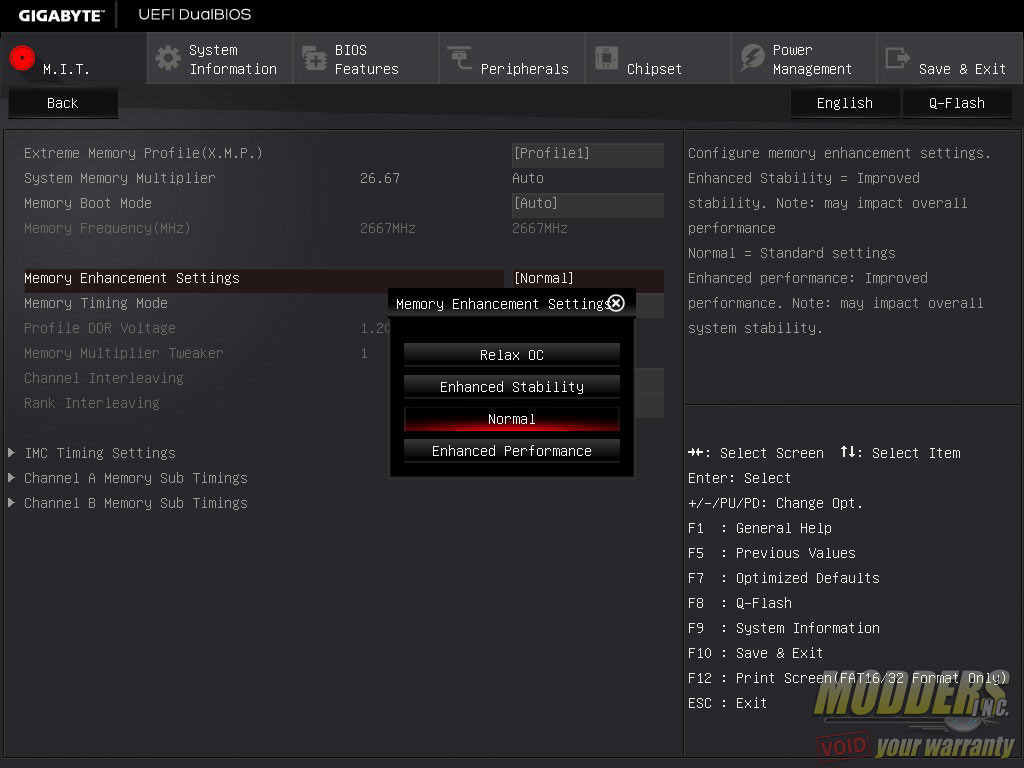Screen dimensions: 1024x768
Task: Click Profile DDR Voltage label
Action: tap(100, 328)
